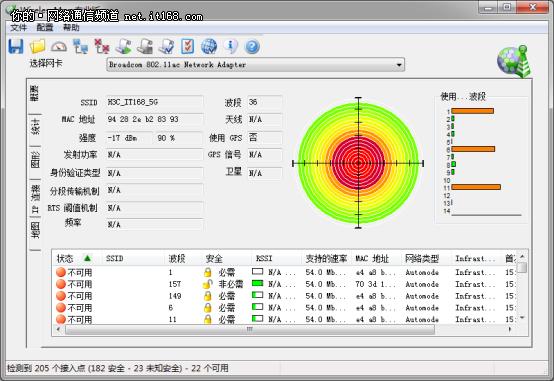Open the 文件 menu
Image resolution: width=554 pixels, height=381 pixels.
18,28
